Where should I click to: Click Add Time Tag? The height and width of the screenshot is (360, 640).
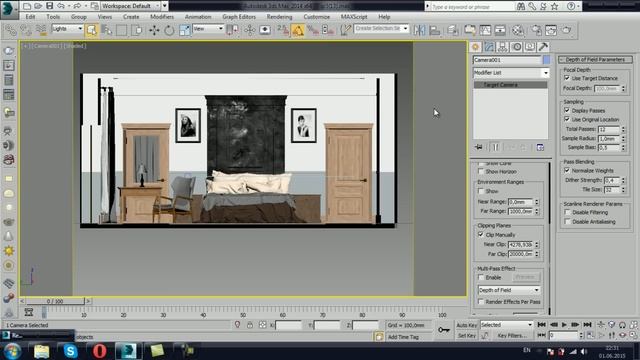tap(403, 337)
